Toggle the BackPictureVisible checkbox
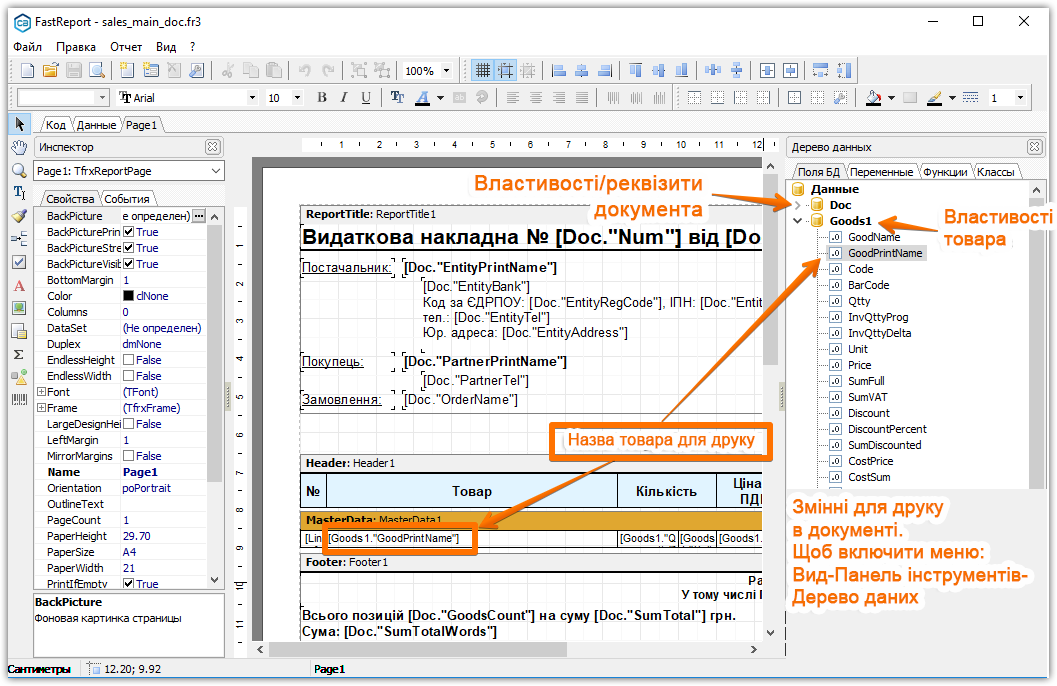Viewport: 1057px width, 686px height. [x=129, y=264]
